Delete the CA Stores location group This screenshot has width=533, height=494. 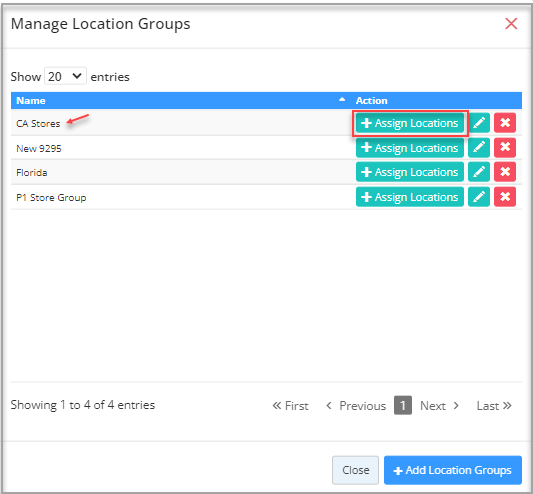(505, 123)
